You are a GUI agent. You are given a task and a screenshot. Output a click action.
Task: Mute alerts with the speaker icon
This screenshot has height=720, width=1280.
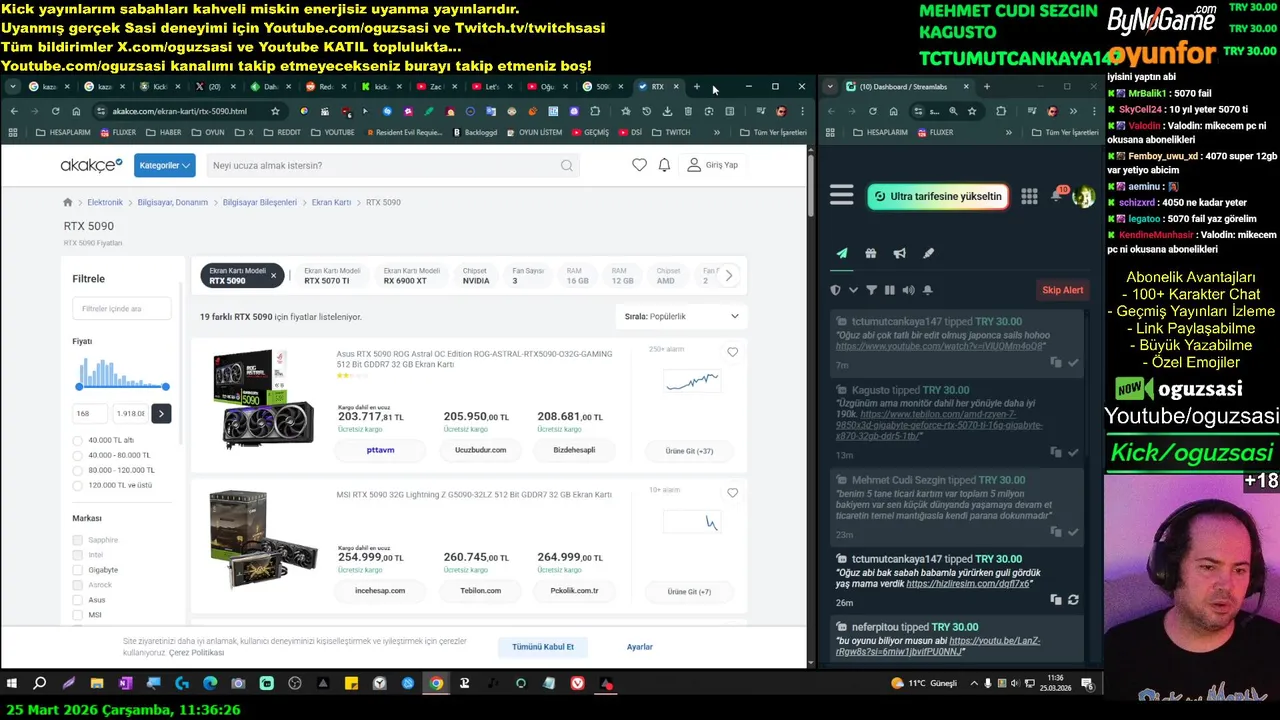908,290
